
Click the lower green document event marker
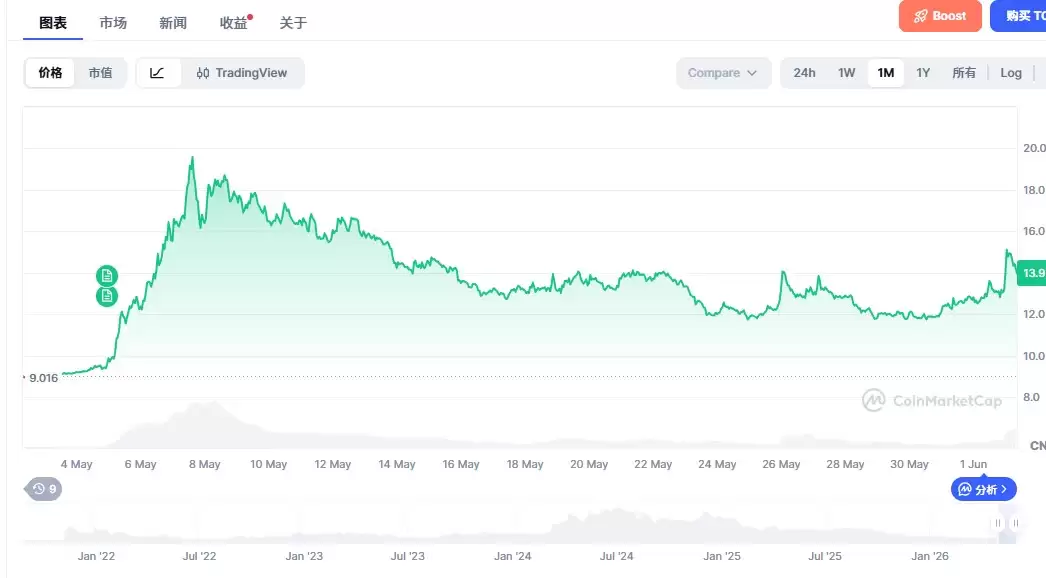tap(107, 296)
